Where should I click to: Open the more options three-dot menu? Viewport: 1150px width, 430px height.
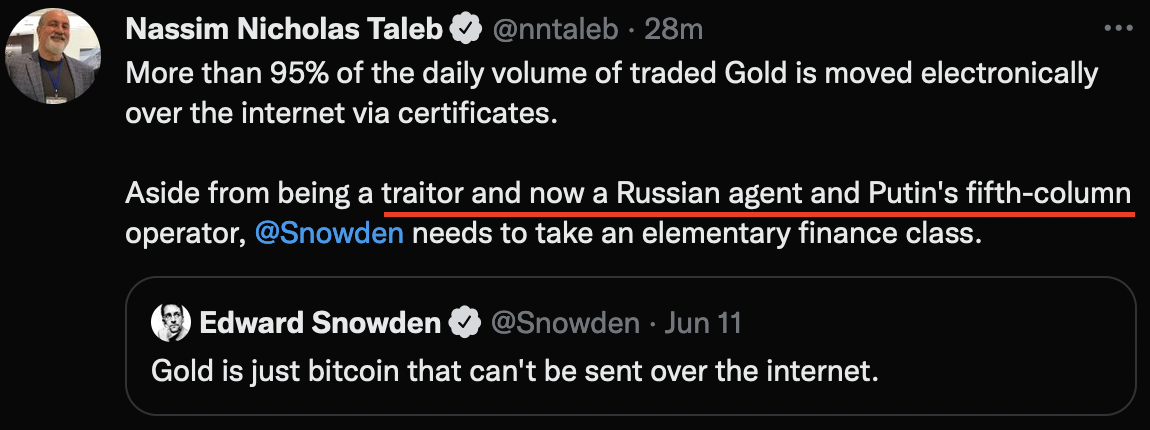point(1116,29)
